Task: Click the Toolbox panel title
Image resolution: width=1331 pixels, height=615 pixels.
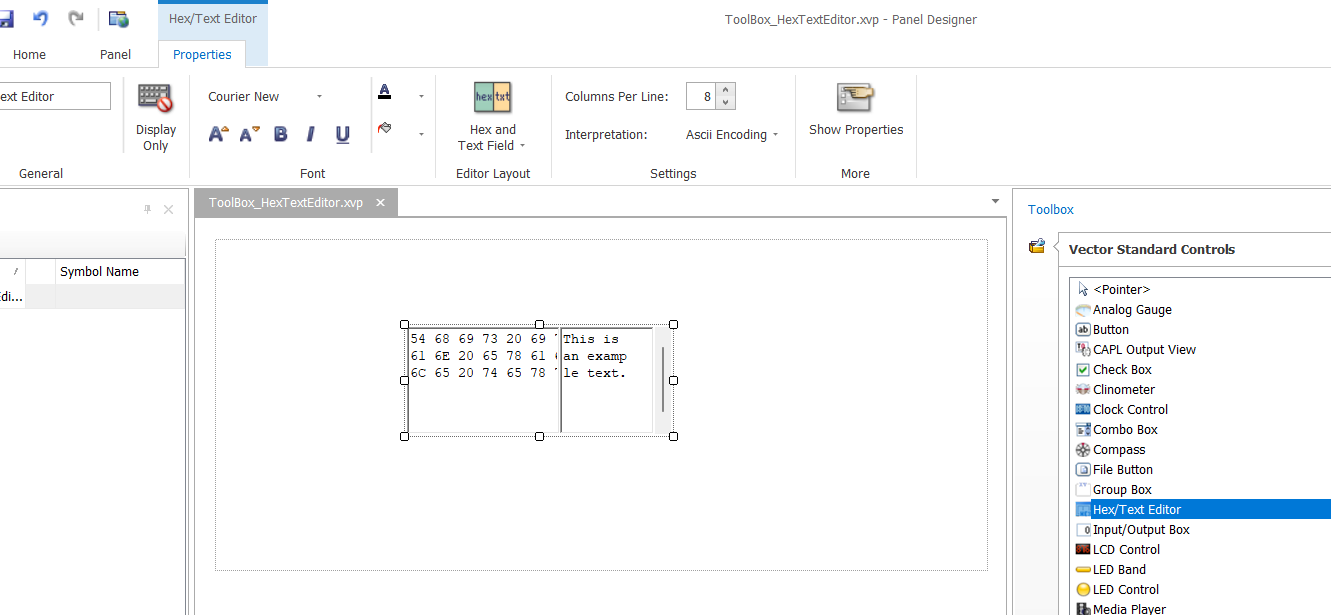Action: [x=1051, y=209]
